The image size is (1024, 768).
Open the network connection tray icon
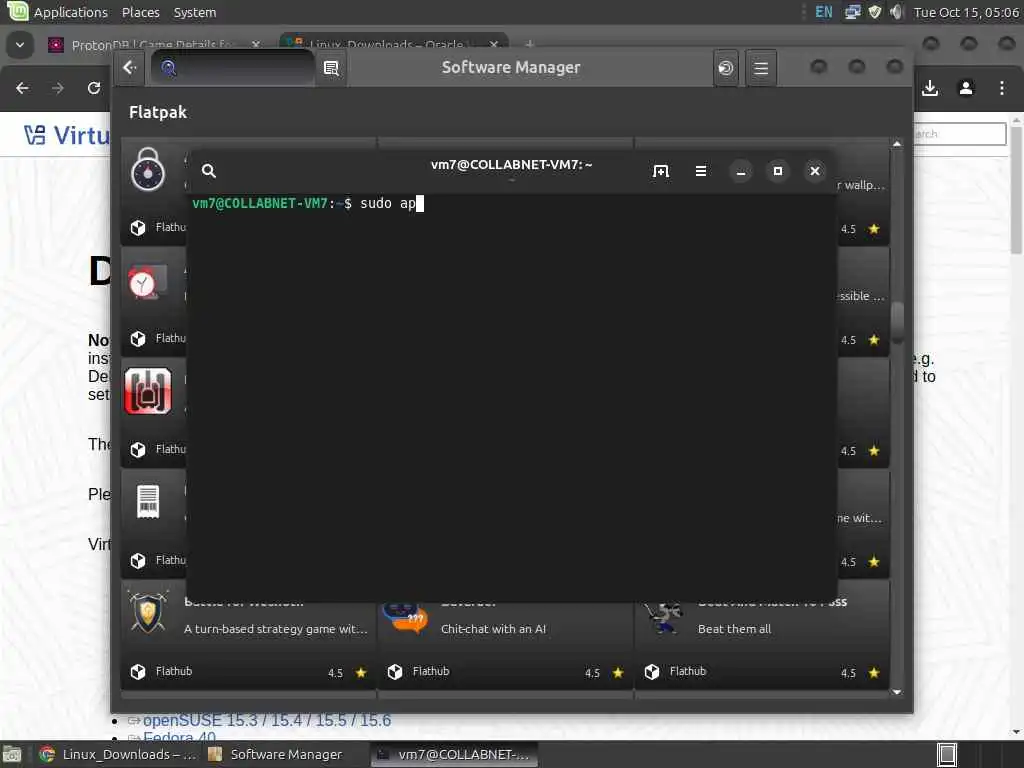(853, 12)
